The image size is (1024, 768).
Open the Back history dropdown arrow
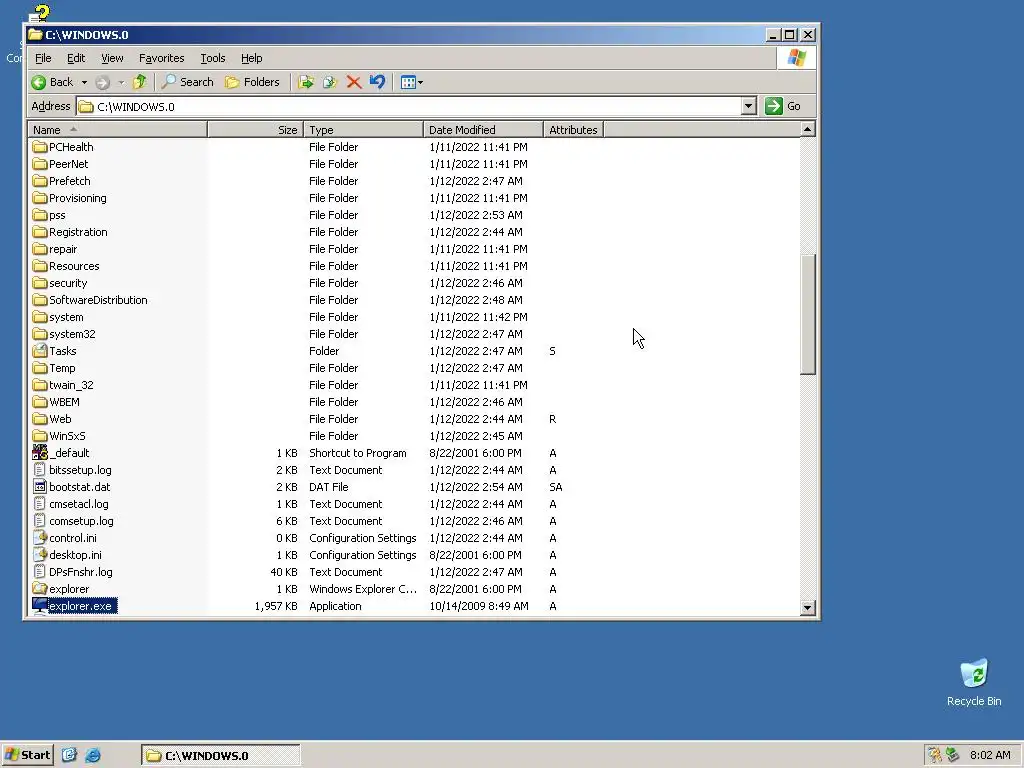click(84, 82)
